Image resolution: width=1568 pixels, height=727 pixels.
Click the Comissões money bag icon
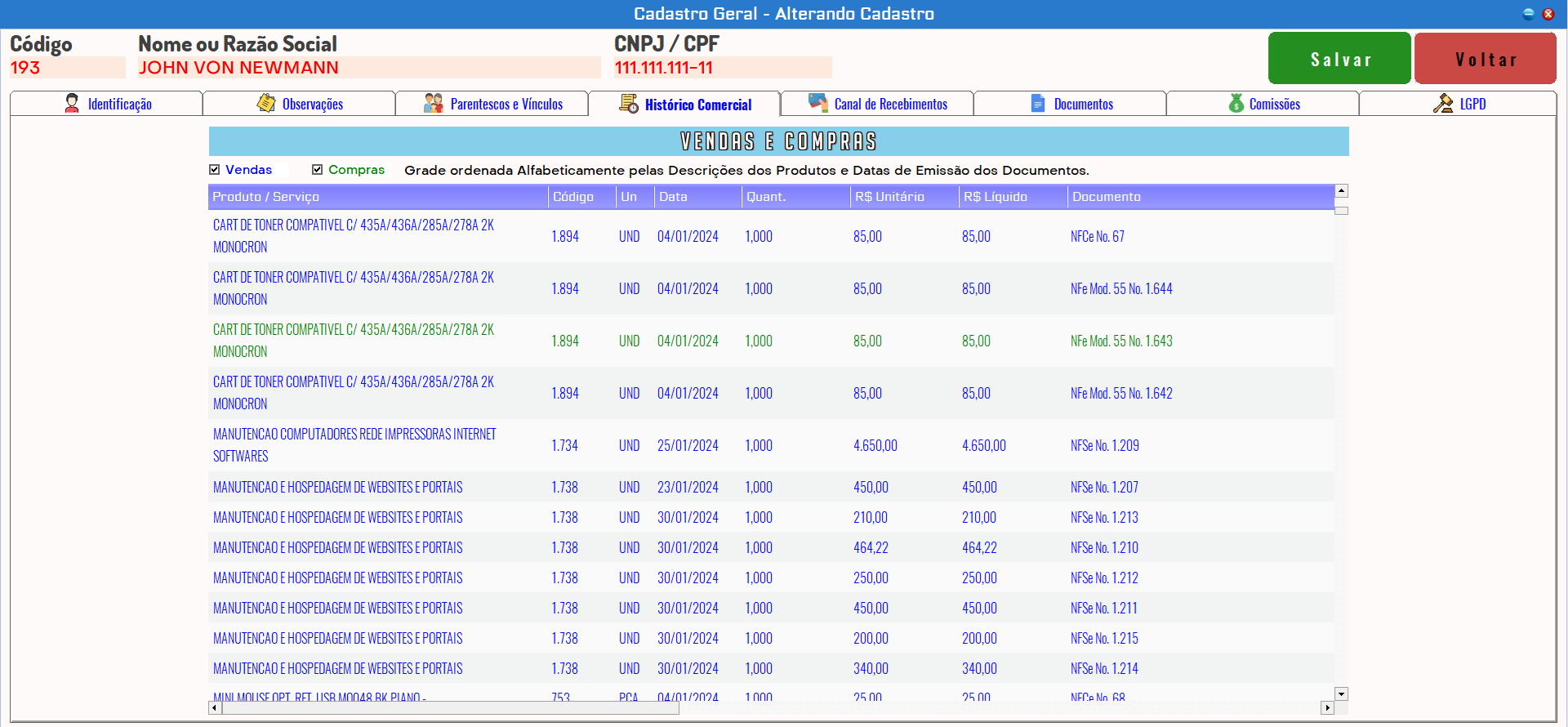pos(1236,103)
